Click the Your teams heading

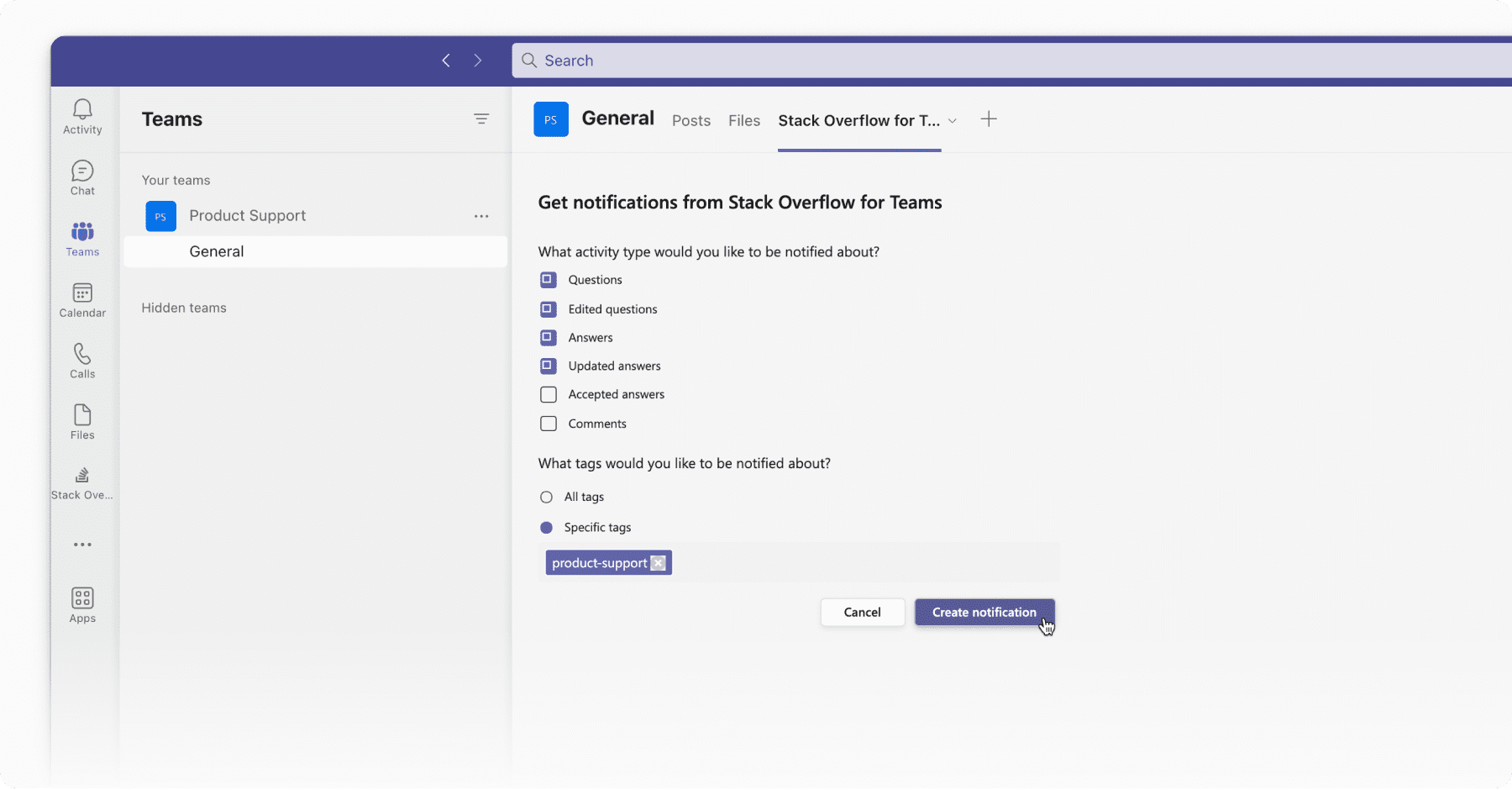point(176,181)
